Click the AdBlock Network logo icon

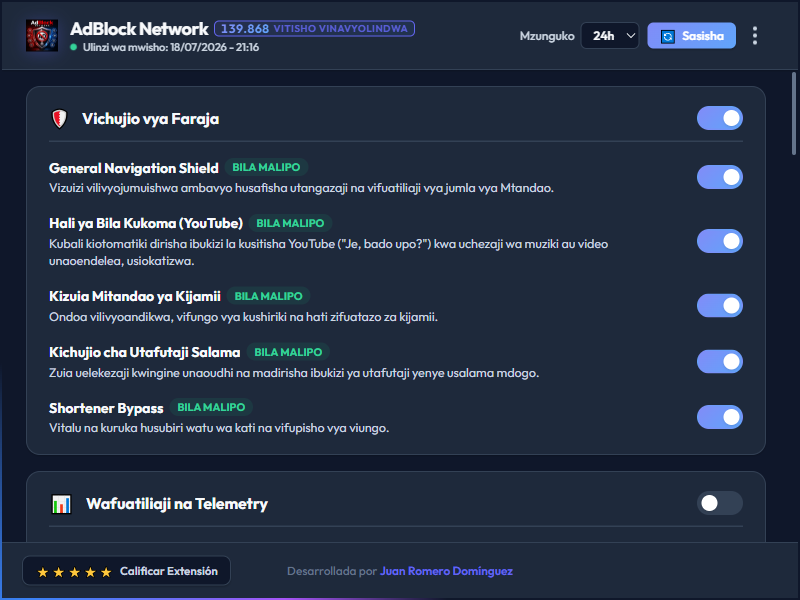click(42, 35)
